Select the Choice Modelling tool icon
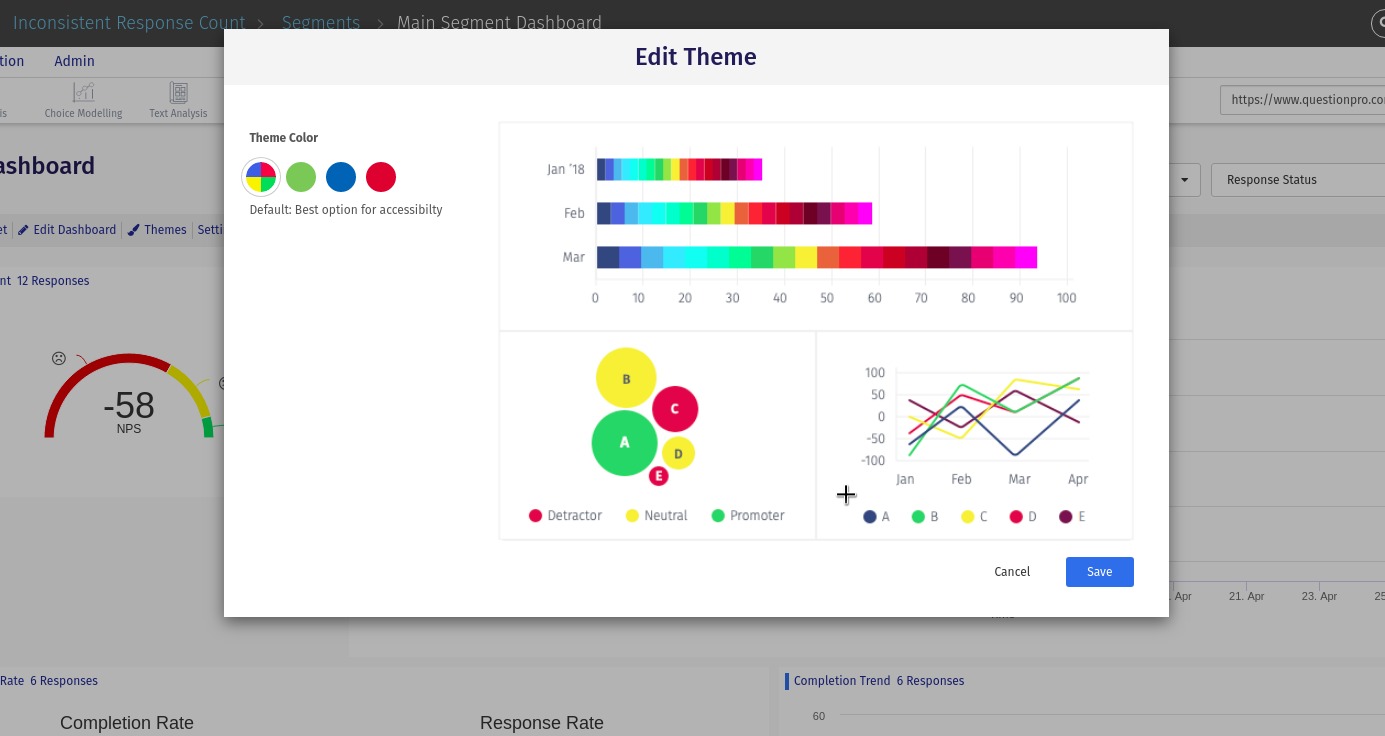Screen dimensions: 1385x736 (83, 93)
